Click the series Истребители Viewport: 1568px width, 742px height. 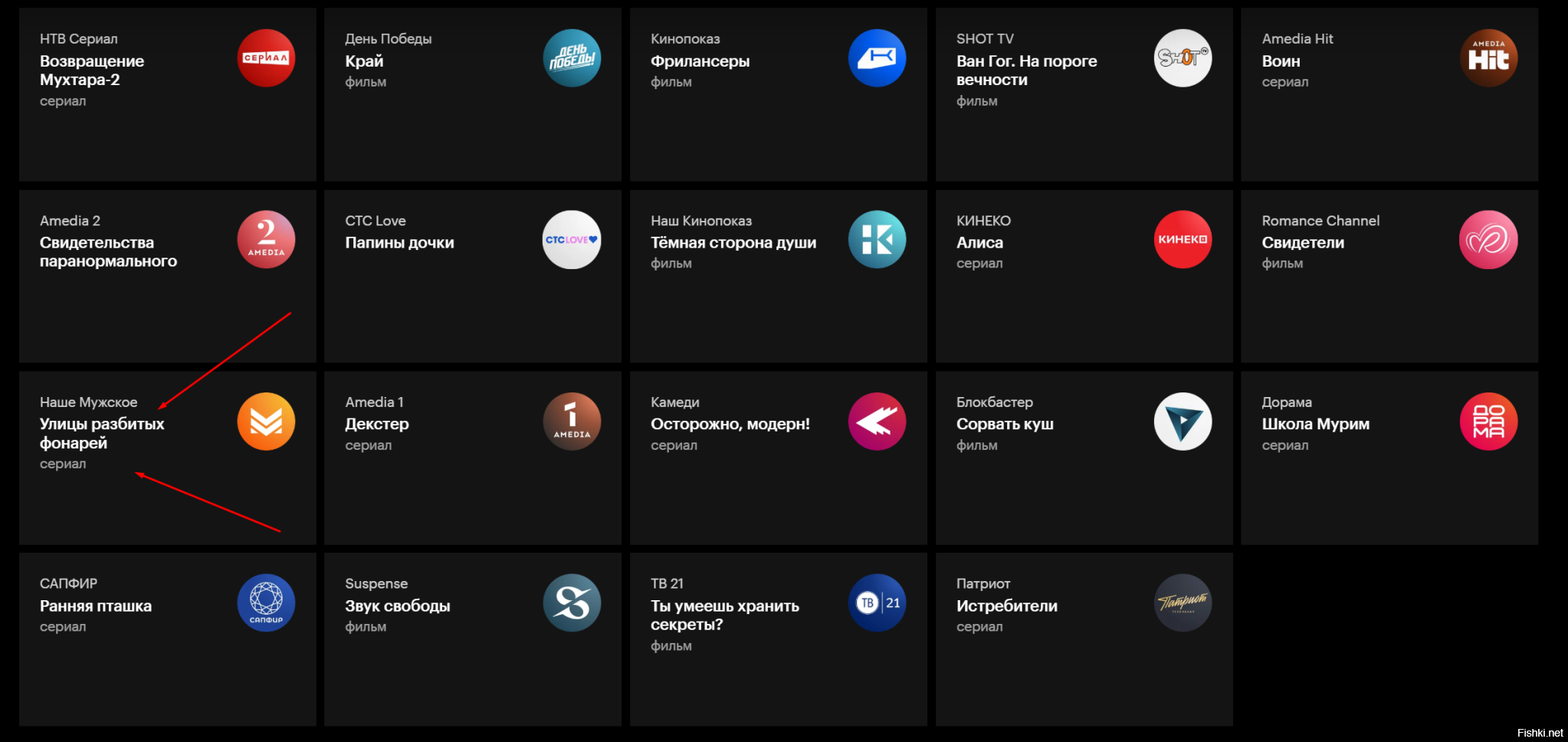tap(1006, 606)
